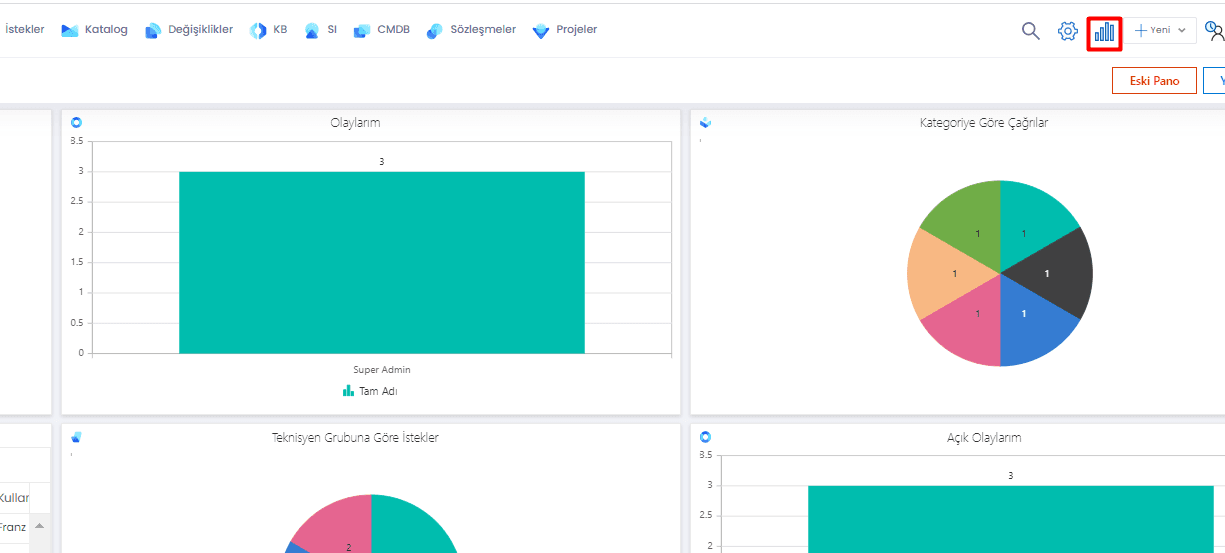Open the Sözleşmeler menu
The width and height of the screenshot is (1225, 553).
point(470,30)
